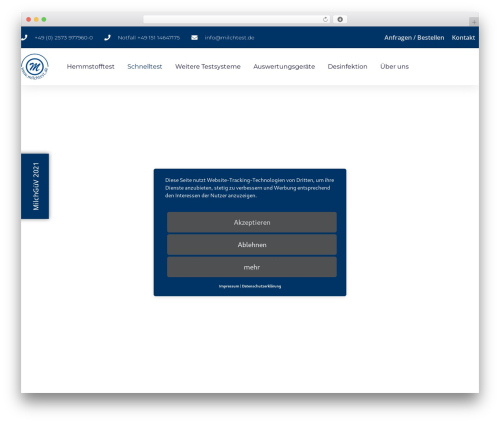This screenshot has width=500, height=423.
Task: Open the Kontakt page
Action: click(x=463, y=38)
